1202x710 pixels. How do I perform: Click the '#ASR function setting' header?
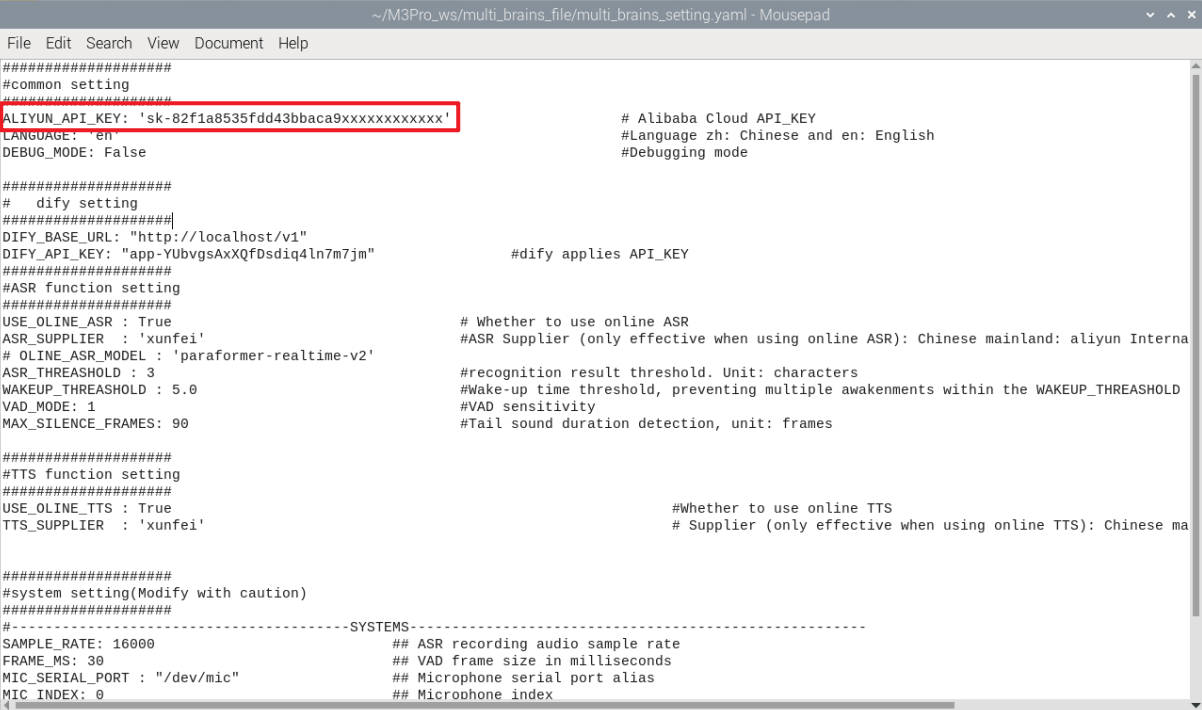coord(91,288)
